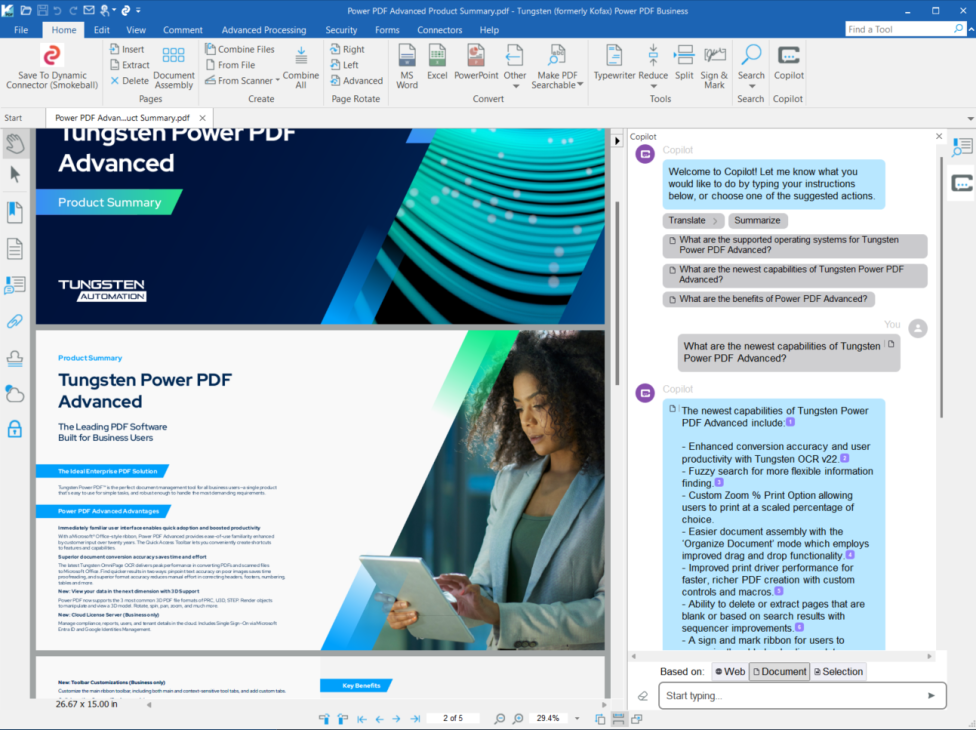
Task: Click the Translate suggested action in Copilot
Action: 691,219
